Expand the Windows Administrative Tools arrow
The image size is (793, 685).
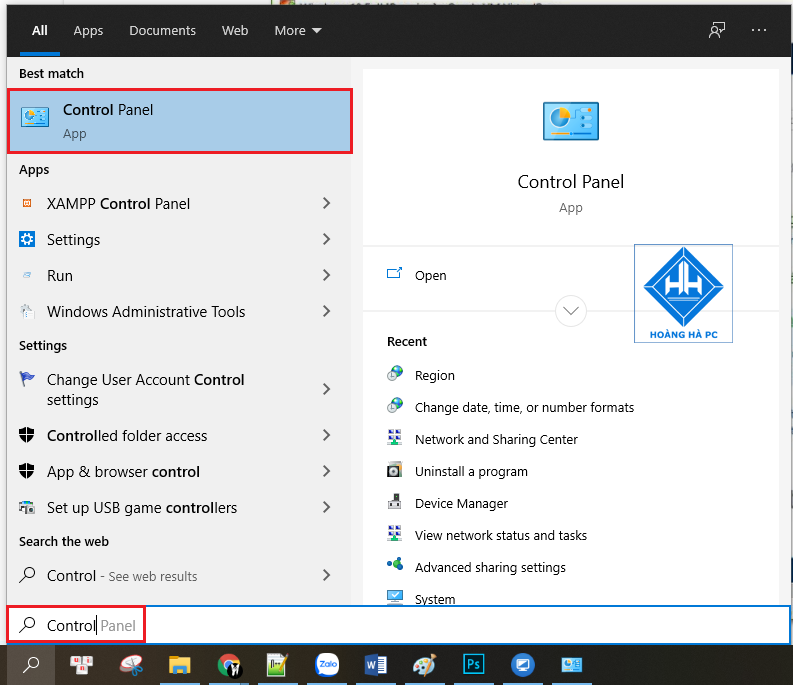327,311
